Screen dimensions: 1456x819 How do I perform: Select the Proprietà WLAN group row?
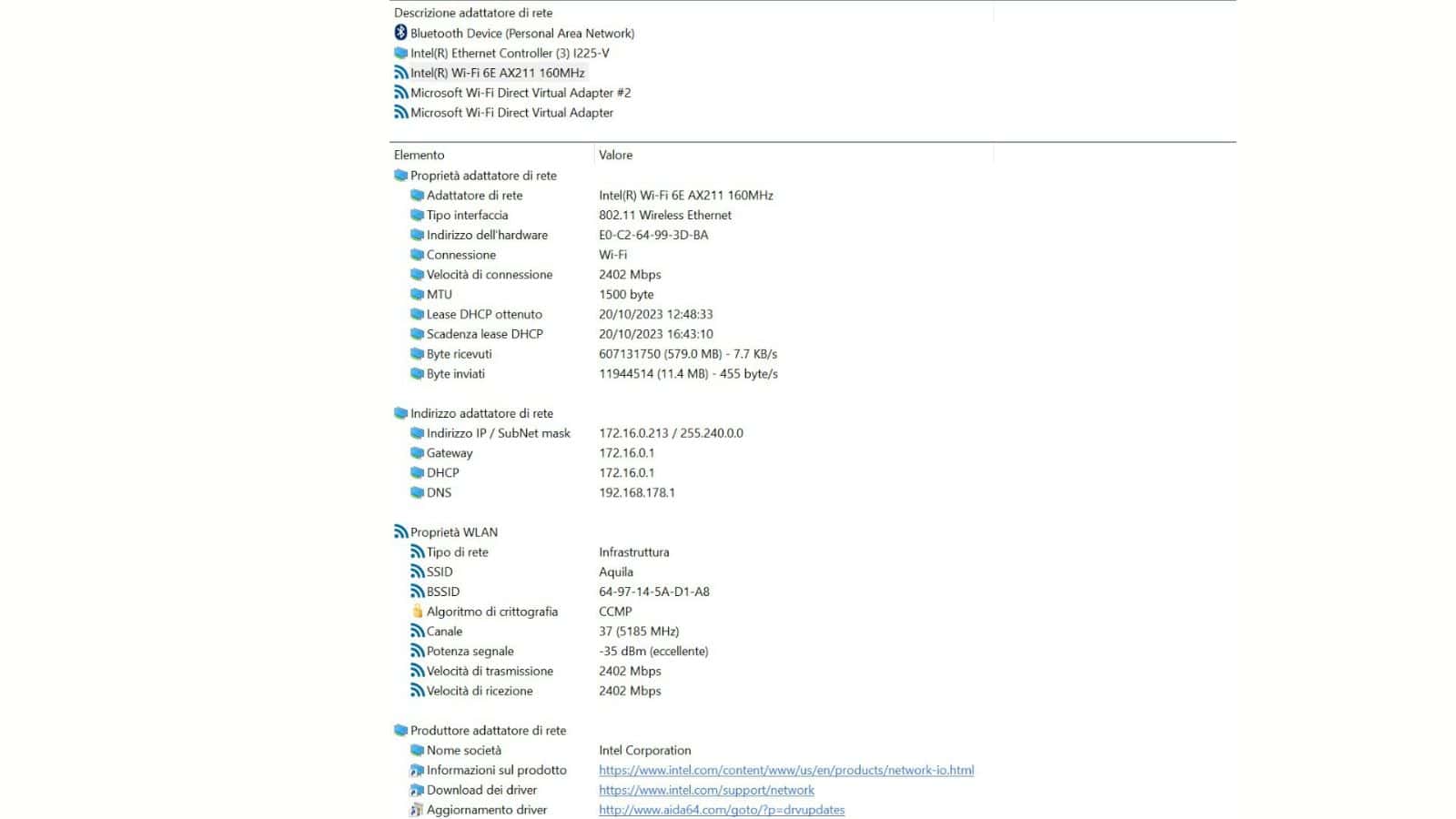pos(446,532)
